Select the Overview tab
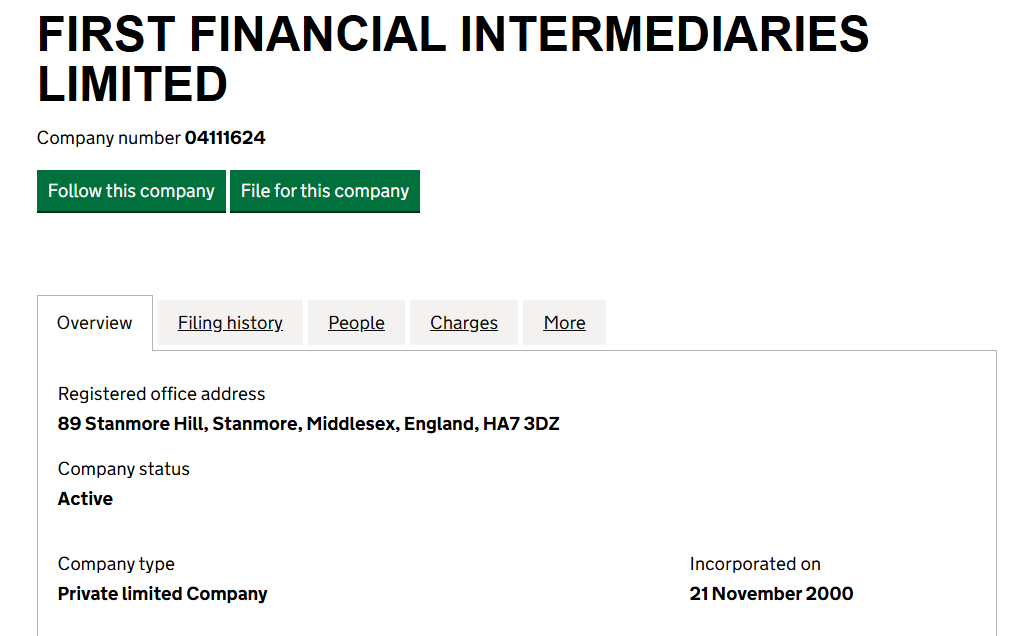Image resolution: width=1018 pixels, height=636 pixels. (x=95, y=323)
